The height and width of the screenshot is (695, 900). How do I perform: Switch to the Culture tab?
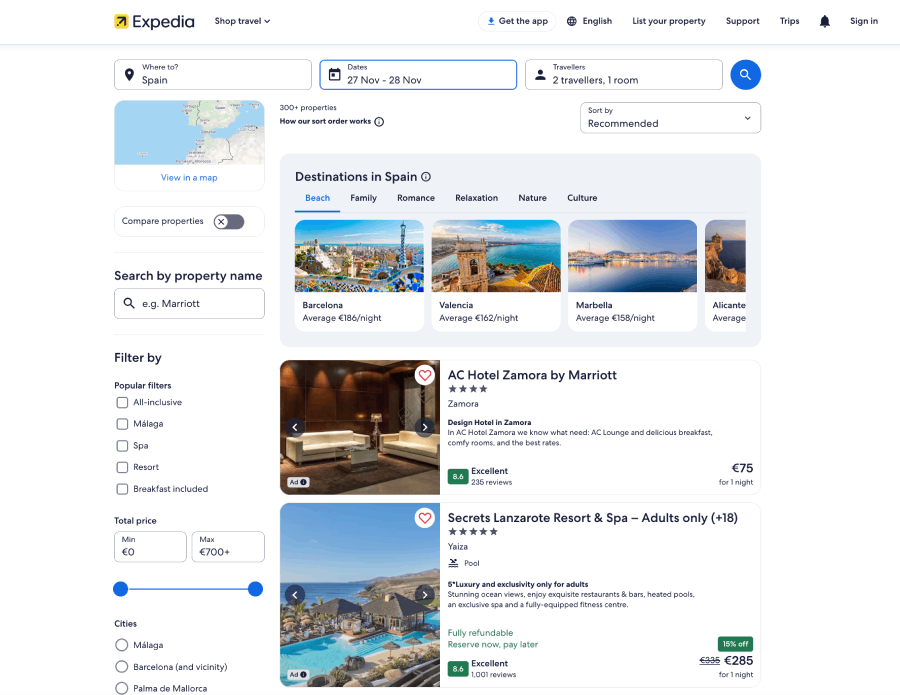(582, 198)
